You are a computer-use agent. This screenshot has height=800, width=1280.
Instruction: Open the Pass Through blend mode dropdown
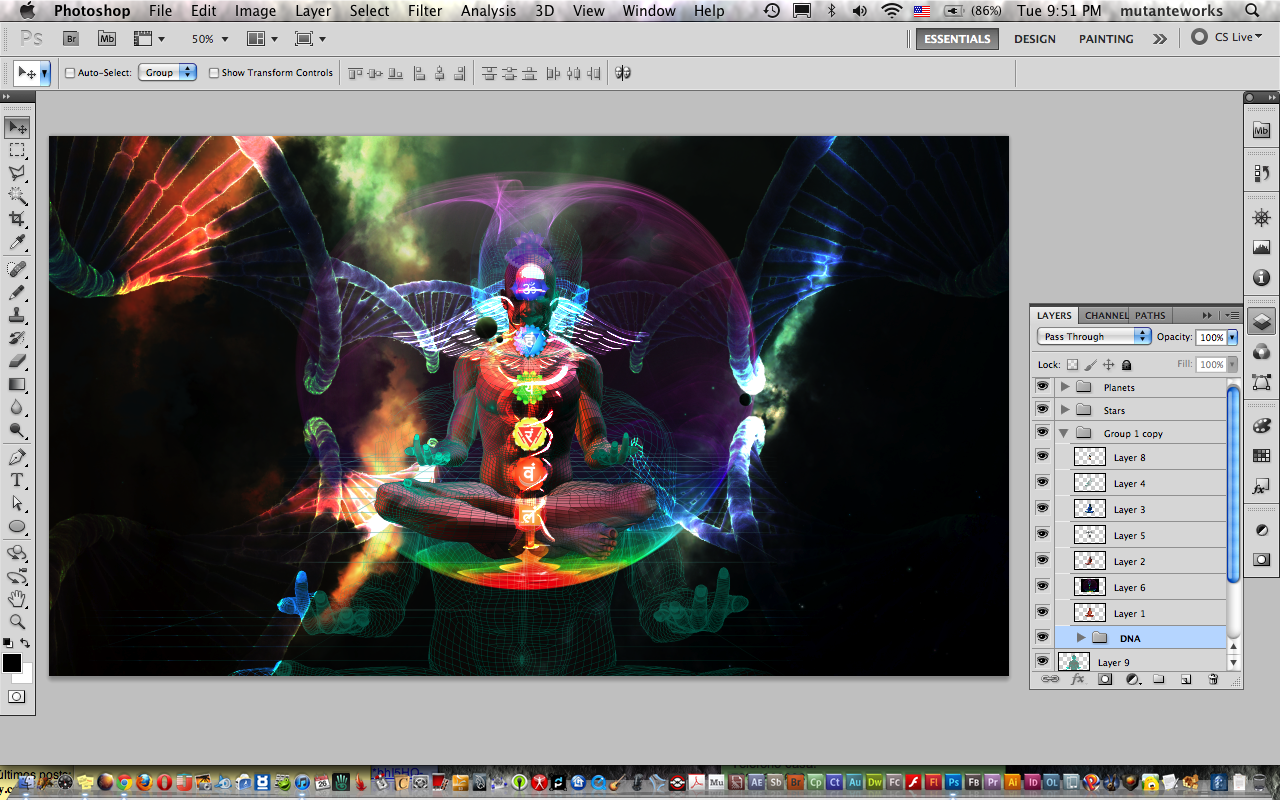tap(1094, 337)
